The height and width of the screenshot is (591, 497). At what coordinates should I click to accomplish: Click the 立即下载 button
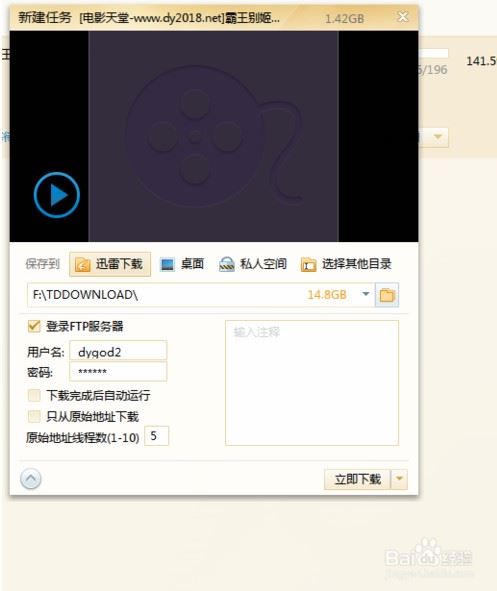pyautogui.click(x=357, y=479)
